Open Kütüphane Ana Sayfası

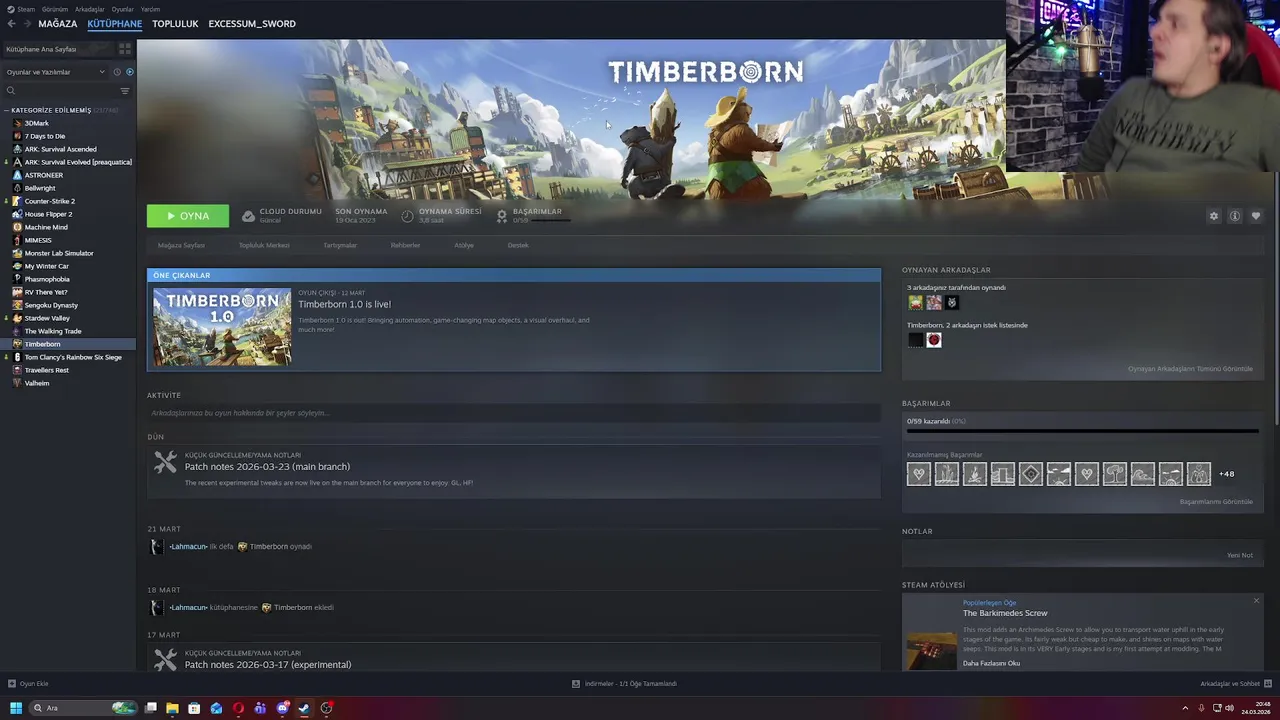coord(58,49)
